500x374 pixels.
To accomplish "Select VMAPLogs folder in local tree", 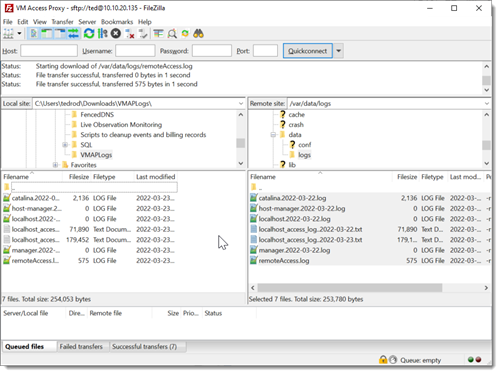I will click(x=96, y=155).
